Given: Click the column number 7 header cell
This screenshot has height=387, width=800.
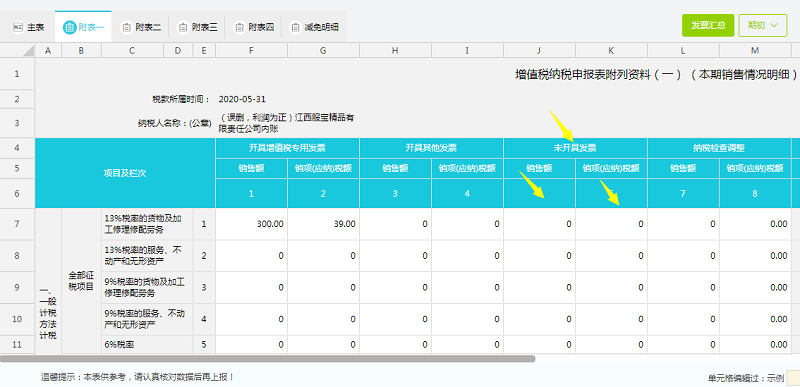Looking at the screenshot, I should pos(683,193).
